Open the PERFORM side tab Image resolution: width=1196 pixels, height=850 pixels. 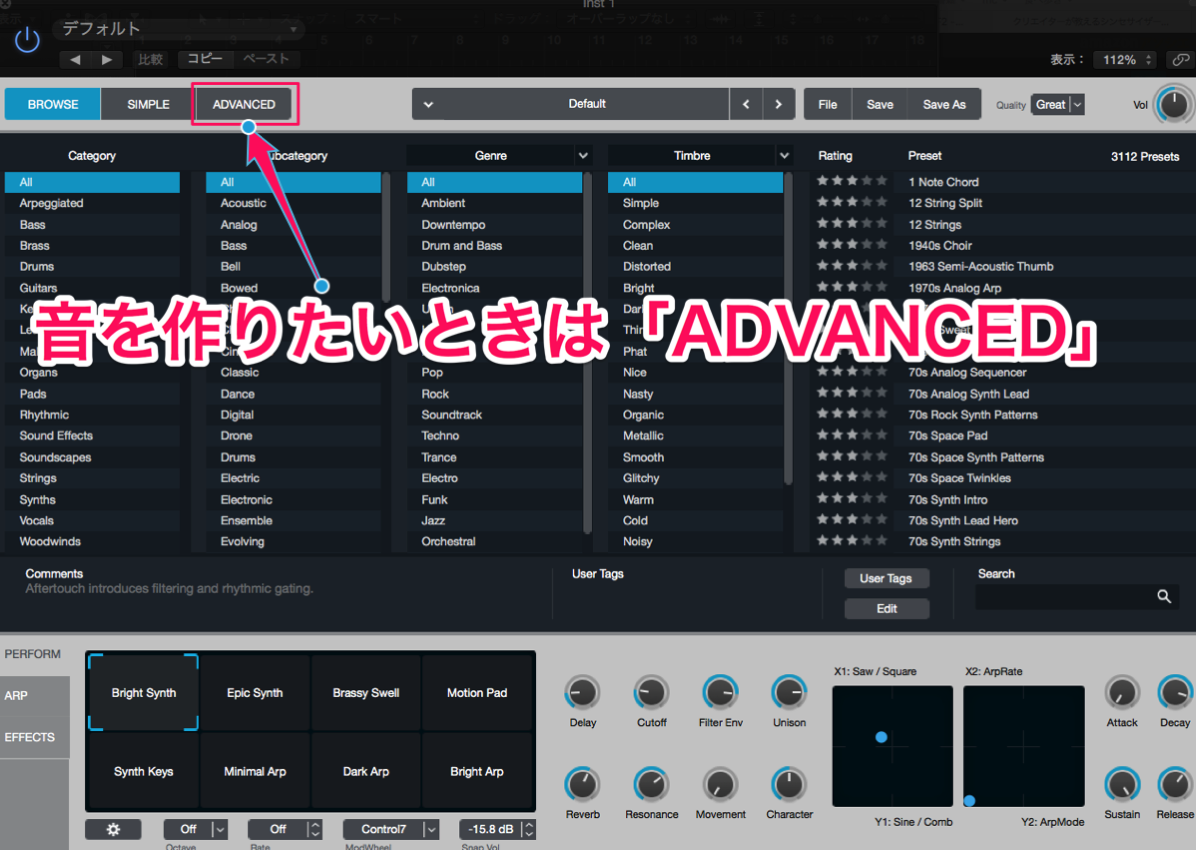tap(33, 654)
